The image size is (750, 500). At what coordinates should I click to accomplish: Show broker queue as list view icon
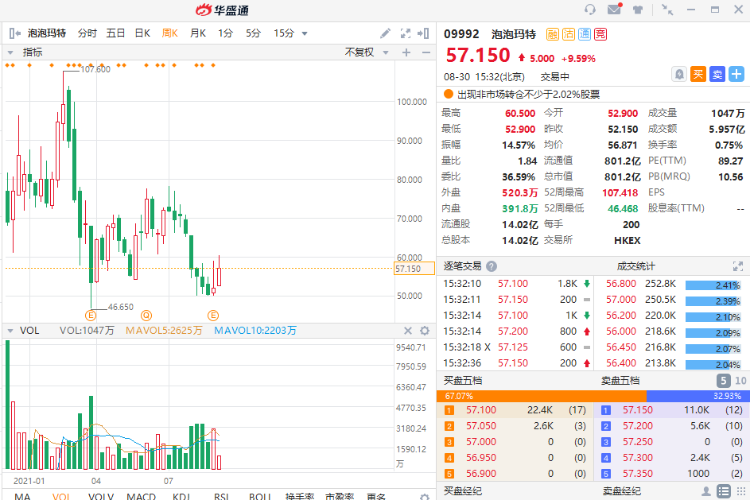tap(724, 491)
